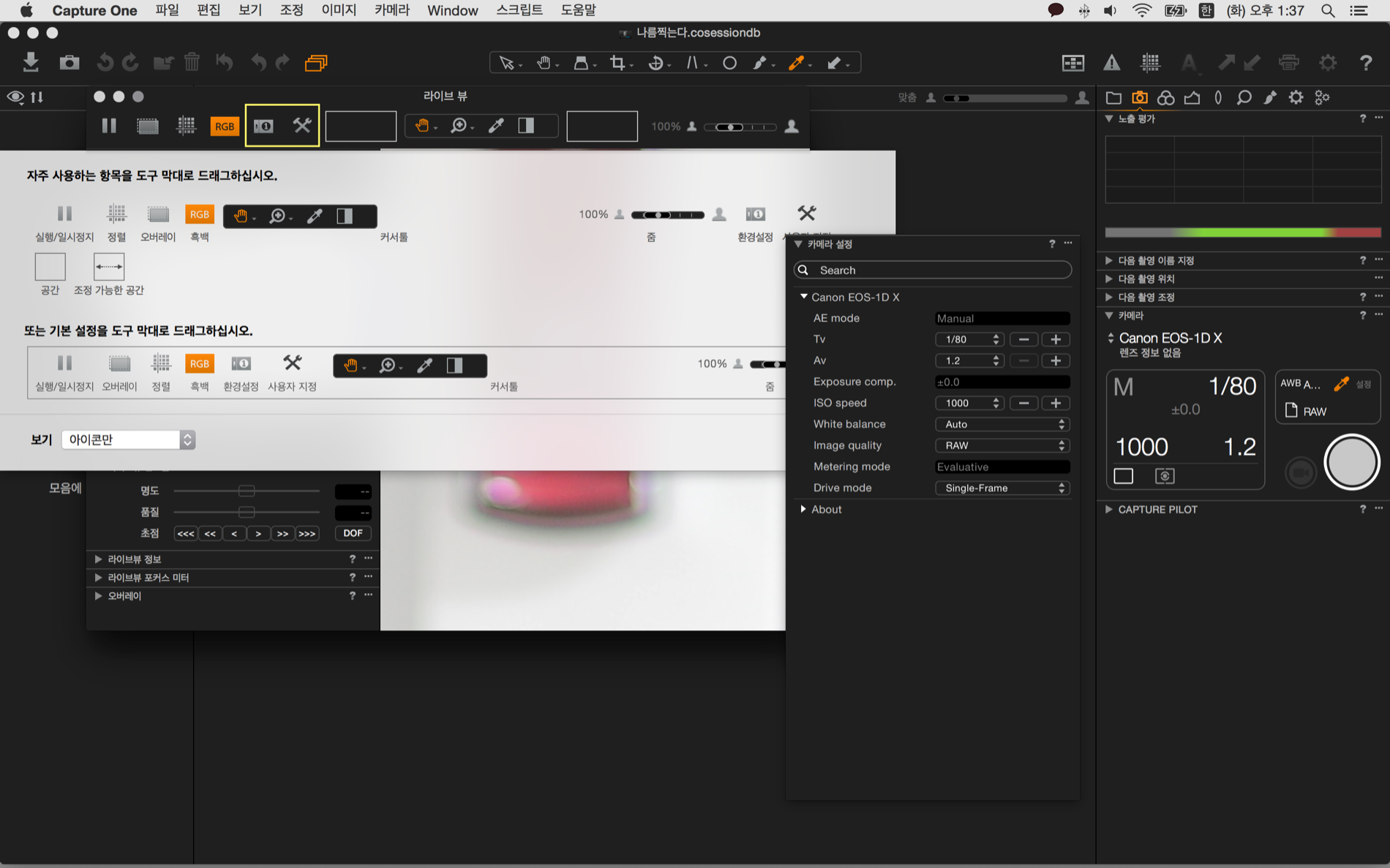Open the 조정 menu in menu bar
Viewport: 1390px width, 868px height.
(291, 10)
